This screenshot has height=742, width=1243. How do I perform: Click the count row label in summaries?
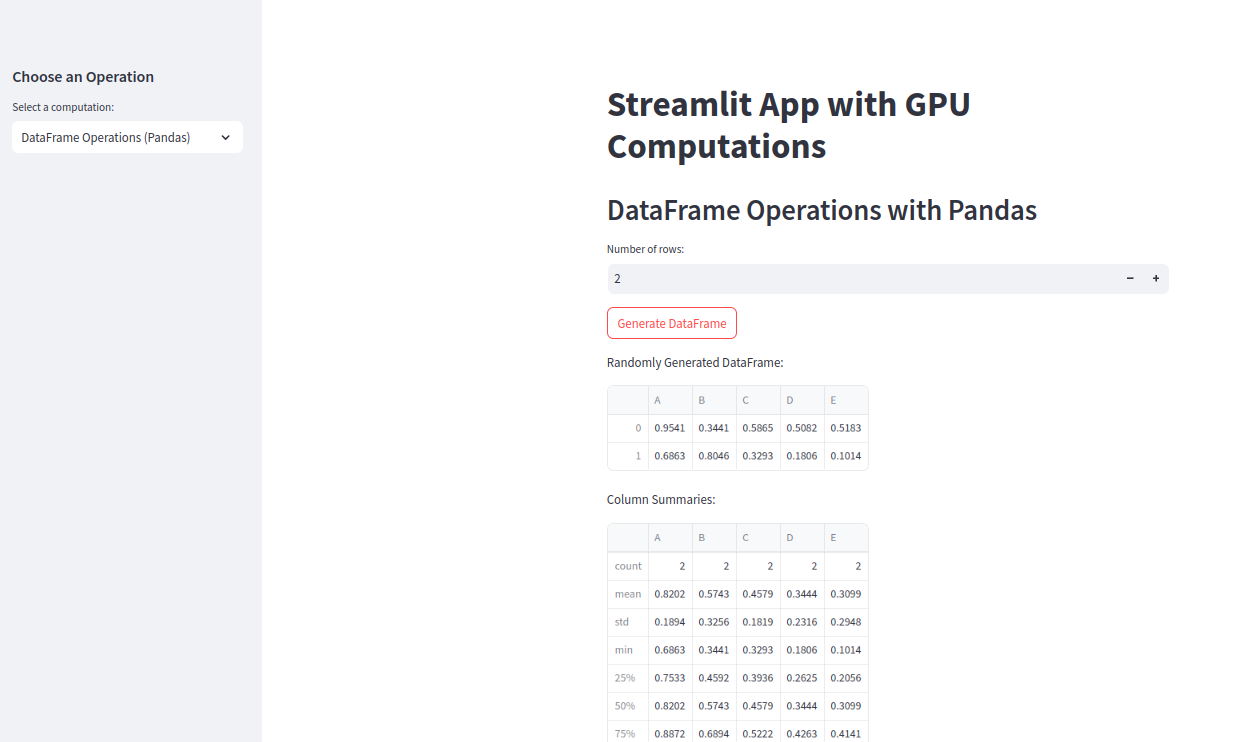[628, 566]
